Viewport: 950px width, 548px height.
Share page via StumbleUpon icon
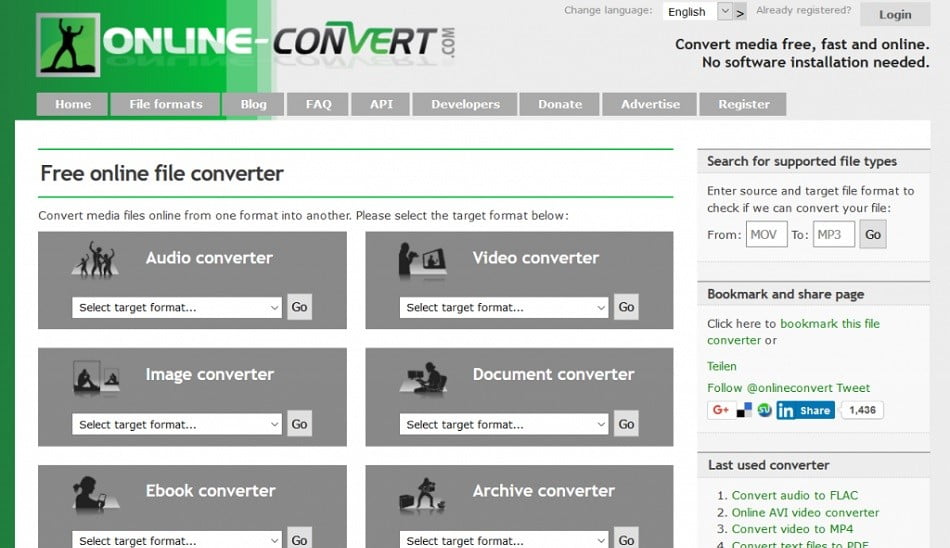(x=765, y=410)
